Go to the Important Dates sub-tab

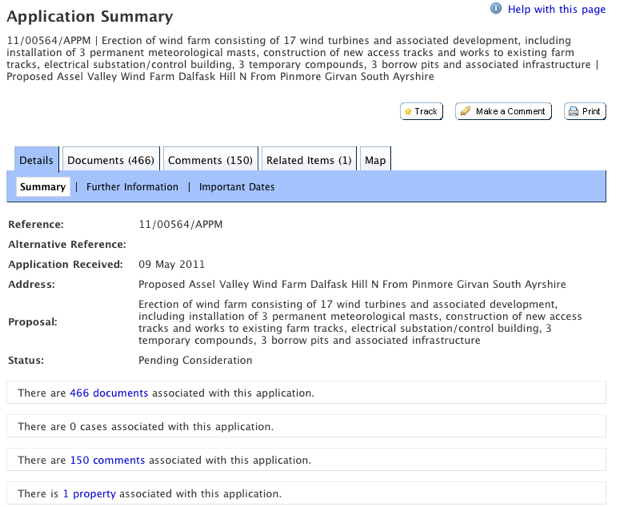[237, 187]
